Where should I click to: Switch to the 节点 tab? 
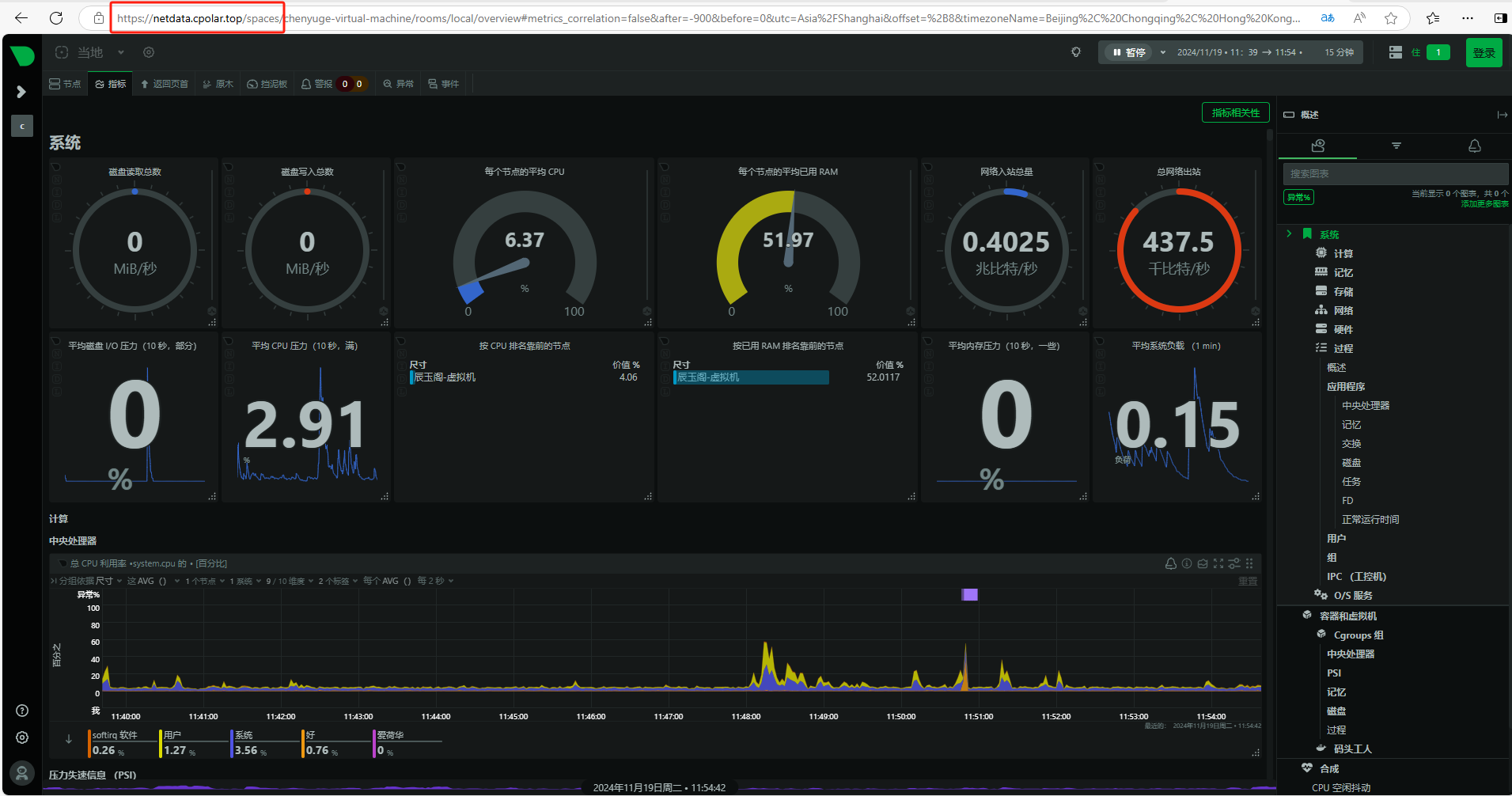65,84
